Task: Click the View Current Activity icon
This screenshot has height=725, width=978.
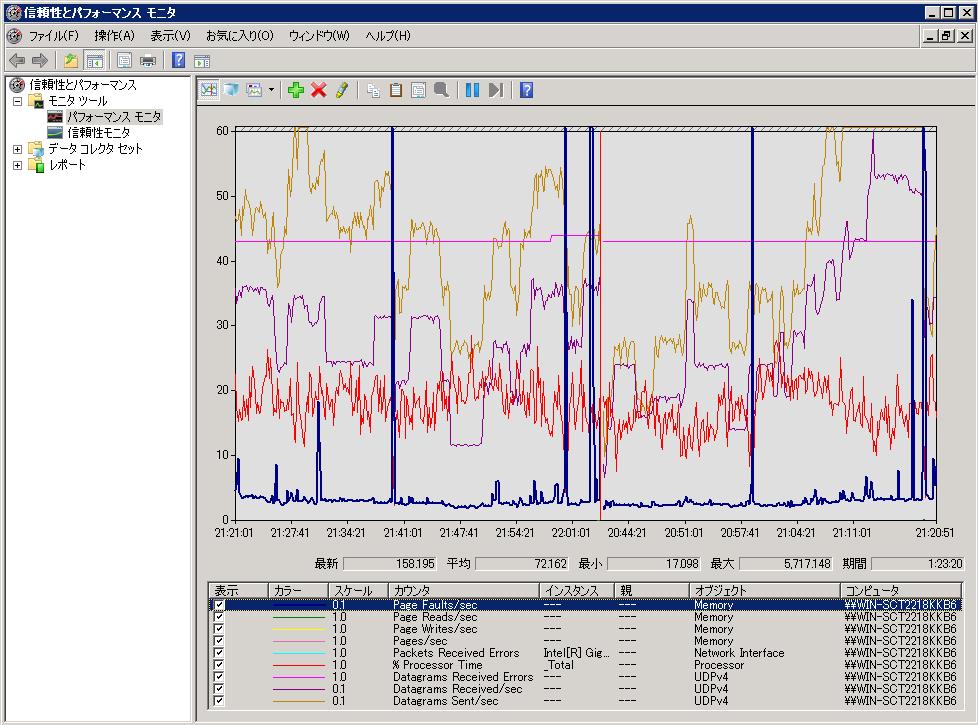Action: (208, 90)
